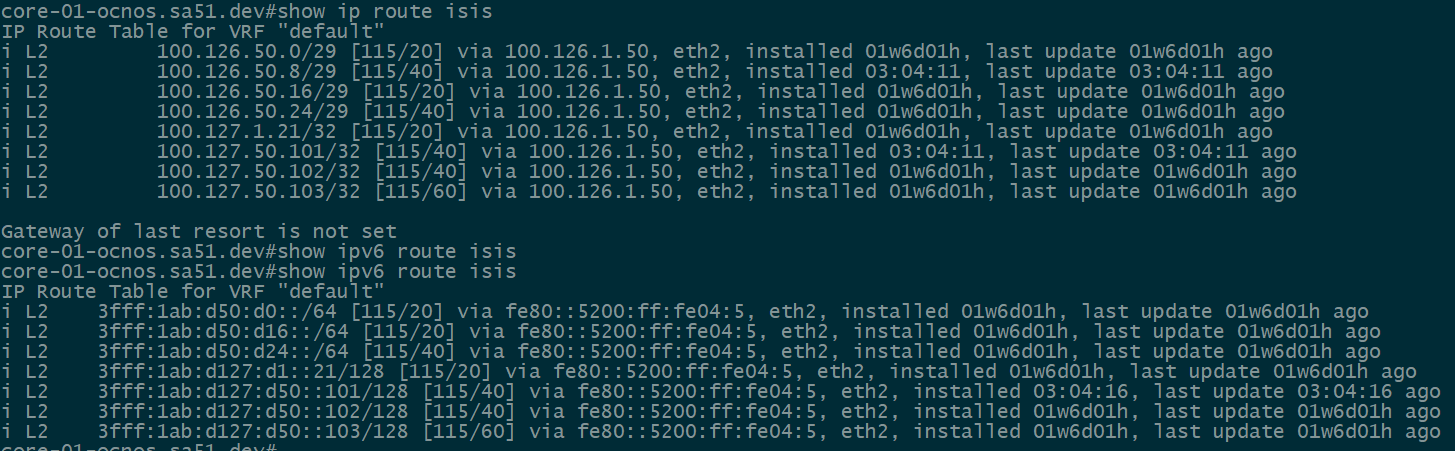Image resolution: width=1455 pixels, height=451 pixels.
Task: Click the IPv6 prefix 3fff:1ab:d50:d0::/64
Action: click(217, 311)
